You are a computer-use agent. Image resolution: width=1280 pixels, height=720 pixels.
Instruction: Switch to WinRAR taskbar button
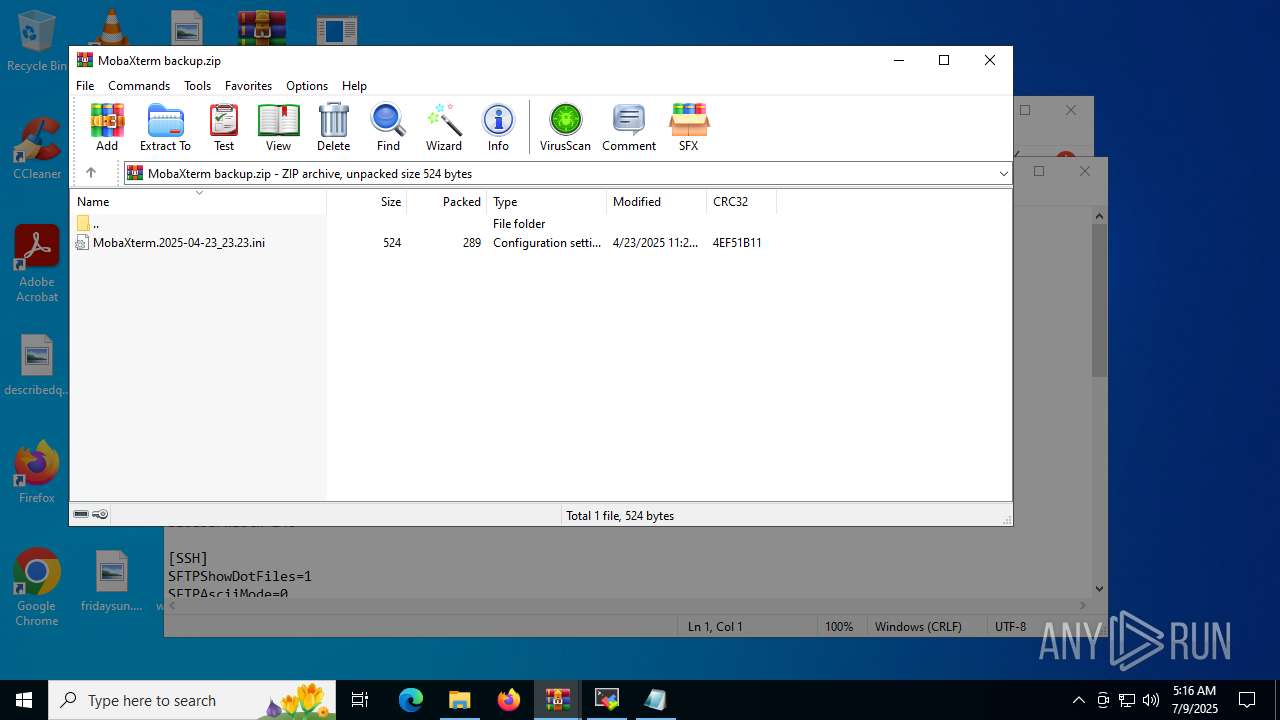click(x=558, y=700)
